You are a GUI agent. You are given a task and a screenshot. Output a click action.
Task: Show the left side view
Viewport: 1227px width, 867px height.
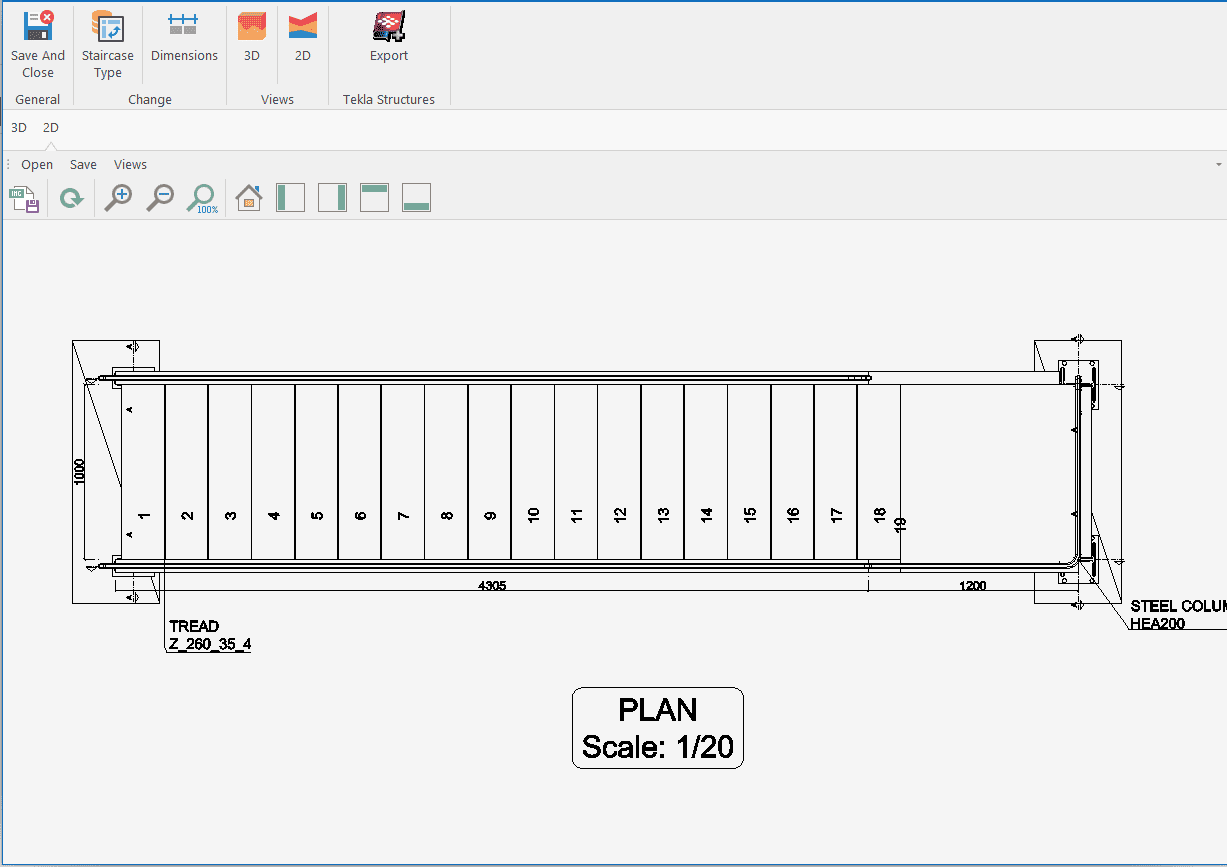coord(290,198)
